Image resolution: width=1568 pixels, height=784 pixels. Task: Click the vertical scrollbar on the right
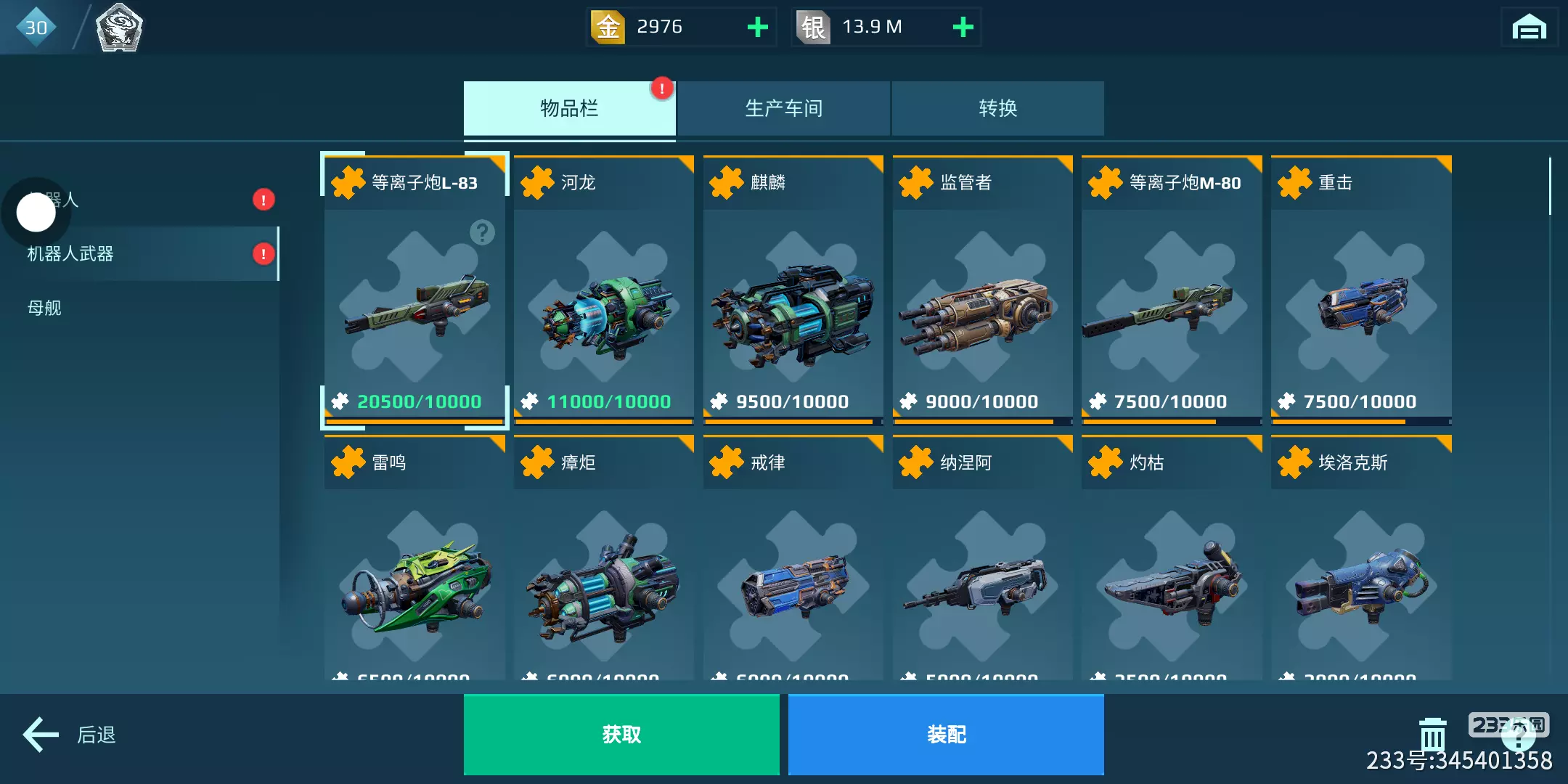pyautogui.click(x=1550, y=187)
